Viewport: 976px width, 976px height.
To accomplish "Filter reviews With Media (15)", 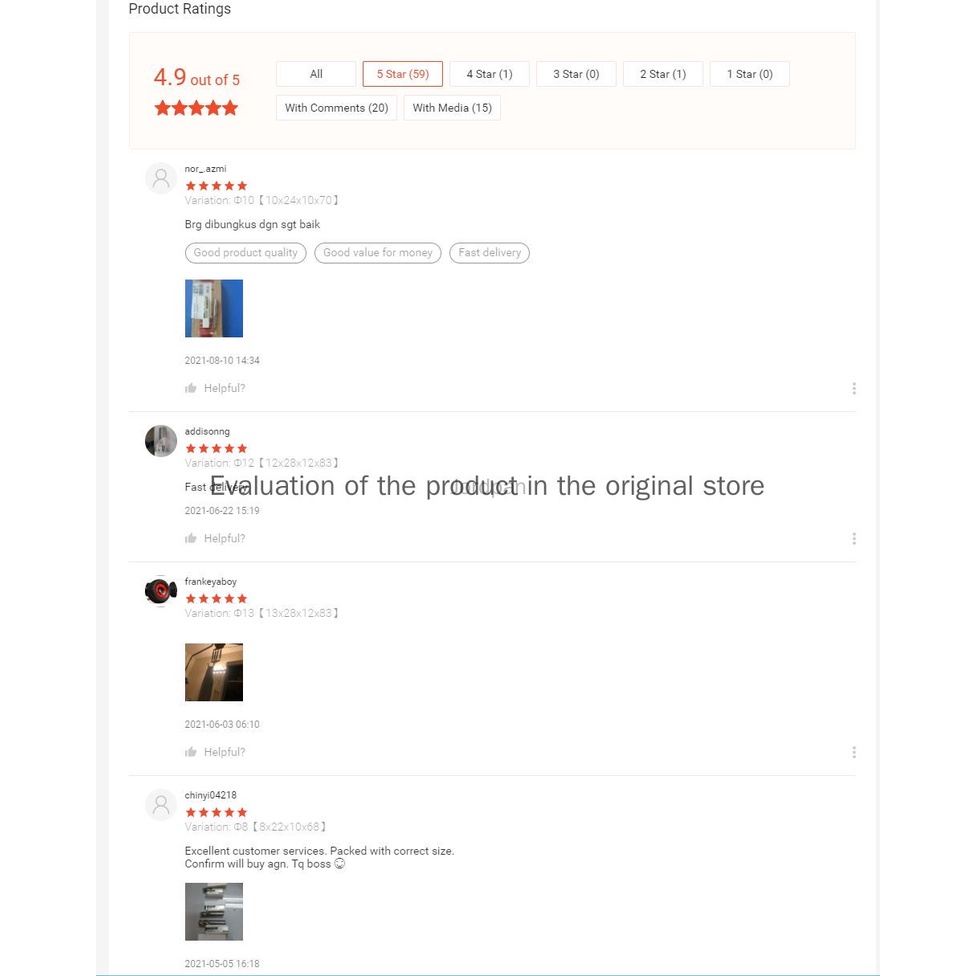I will coord(452,108).
